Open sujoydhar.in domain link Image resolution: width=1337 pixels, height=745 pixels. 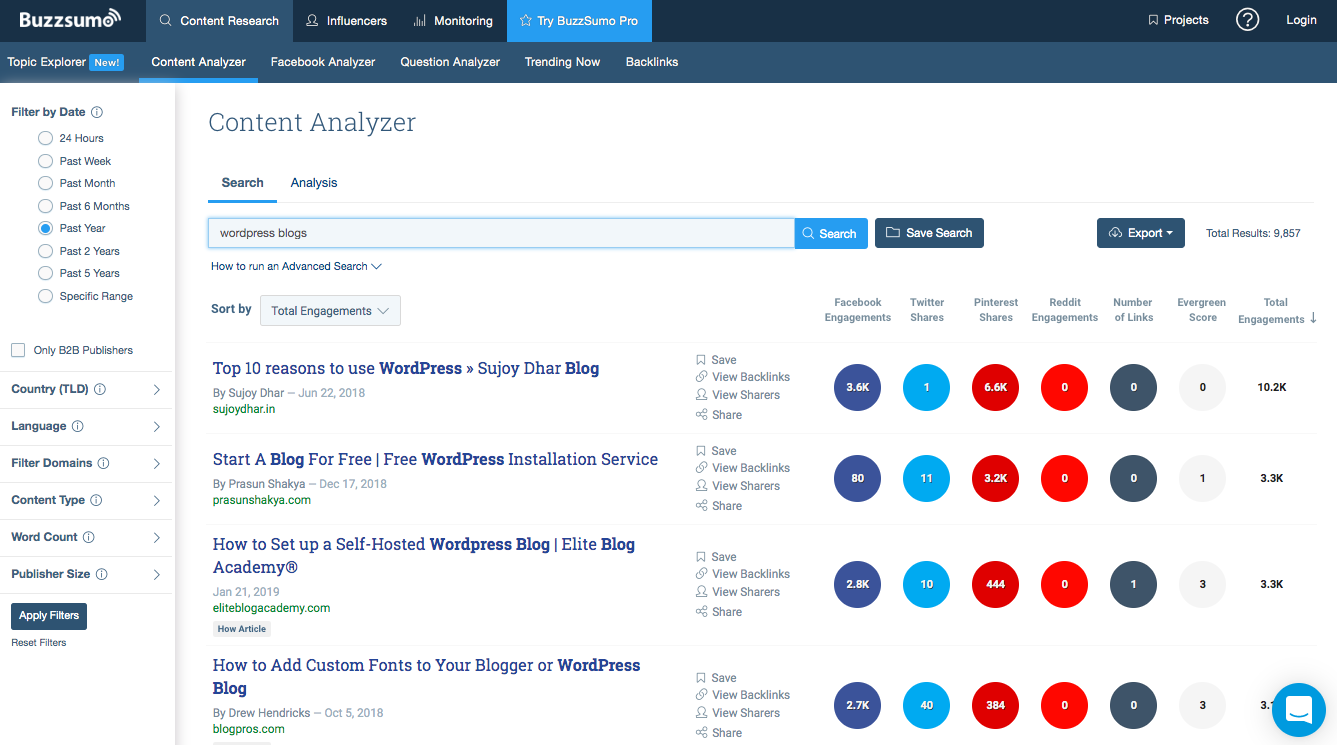(x=243, y=408)
